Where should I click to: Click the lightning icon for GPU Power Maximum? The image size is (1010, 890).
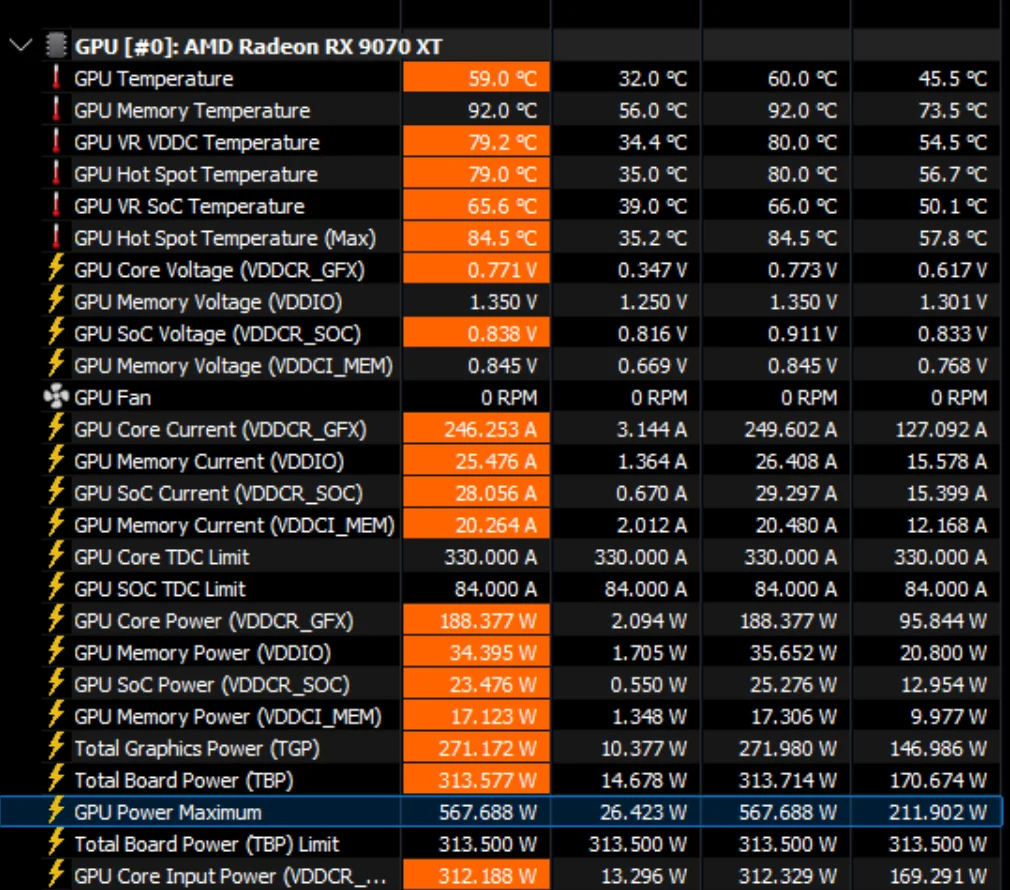click(56, 811)
